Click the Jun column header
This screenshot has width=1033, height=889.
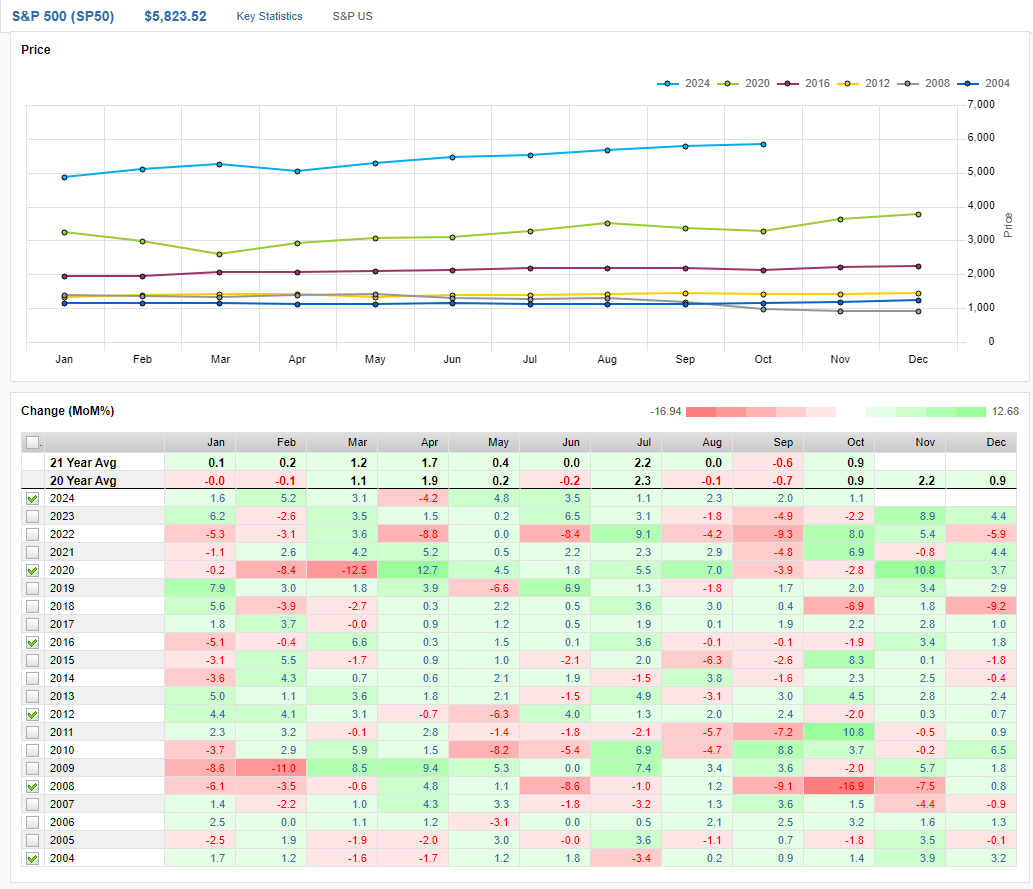point(555,442)
